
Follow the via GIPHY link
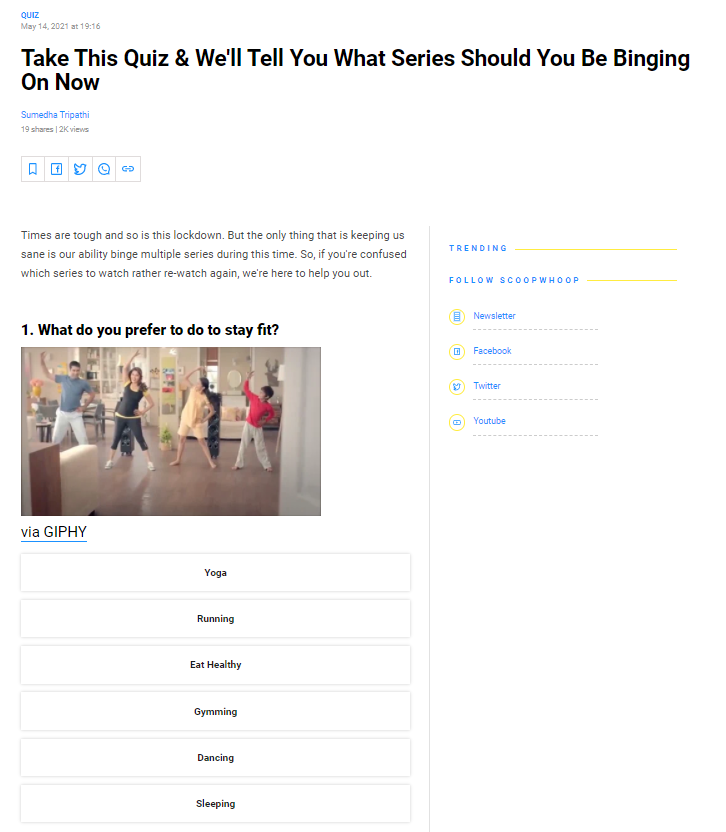point(54,532)
